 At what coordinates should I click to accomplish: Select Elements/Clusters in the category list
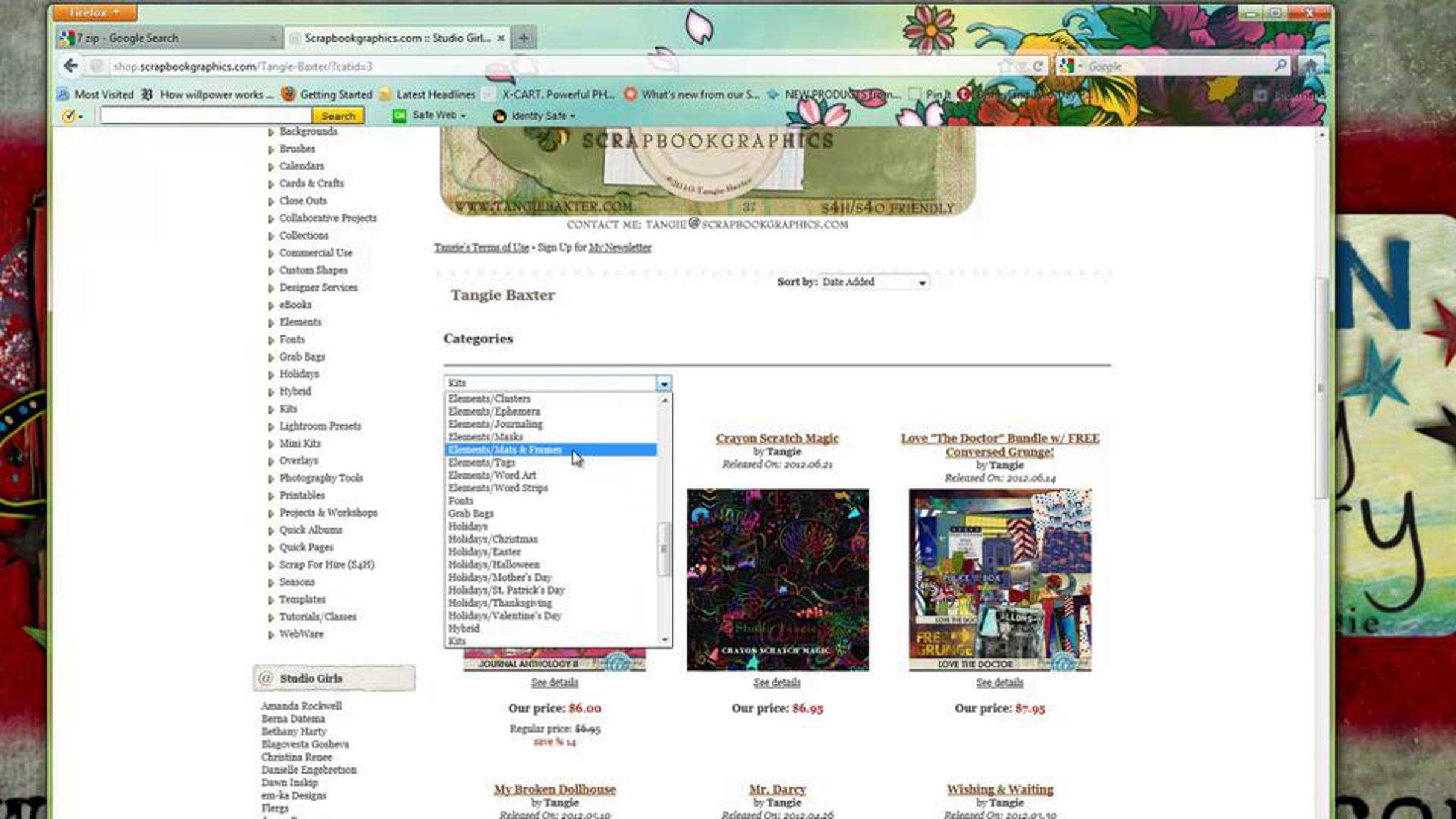click(x=489, y=399)
